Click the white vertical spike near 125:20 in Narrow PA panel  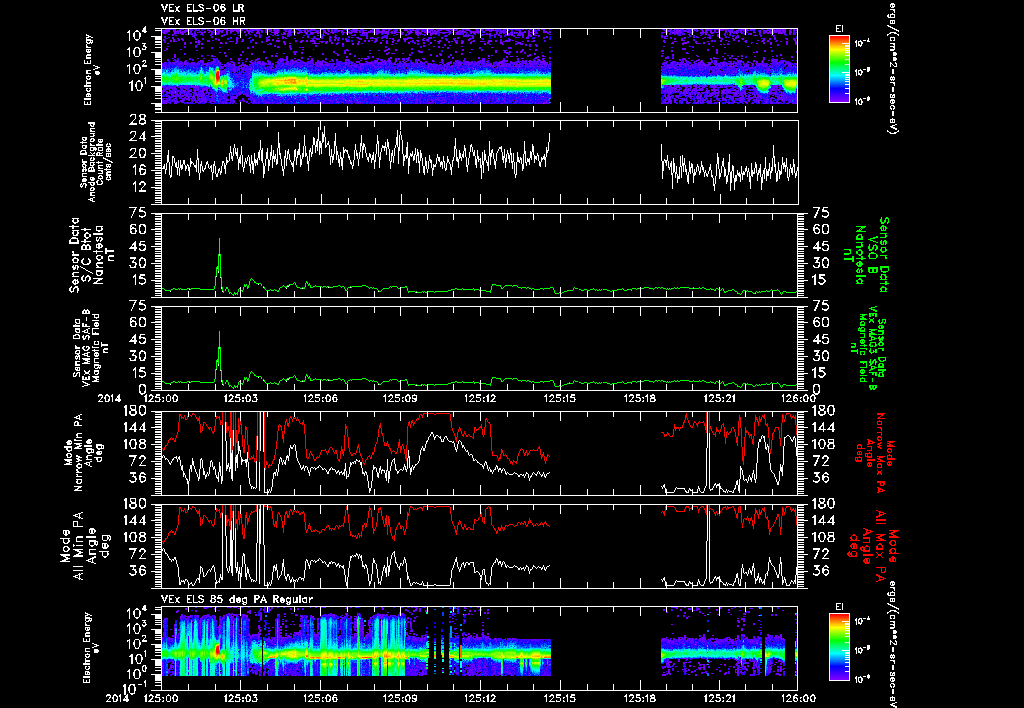[707, 451]
